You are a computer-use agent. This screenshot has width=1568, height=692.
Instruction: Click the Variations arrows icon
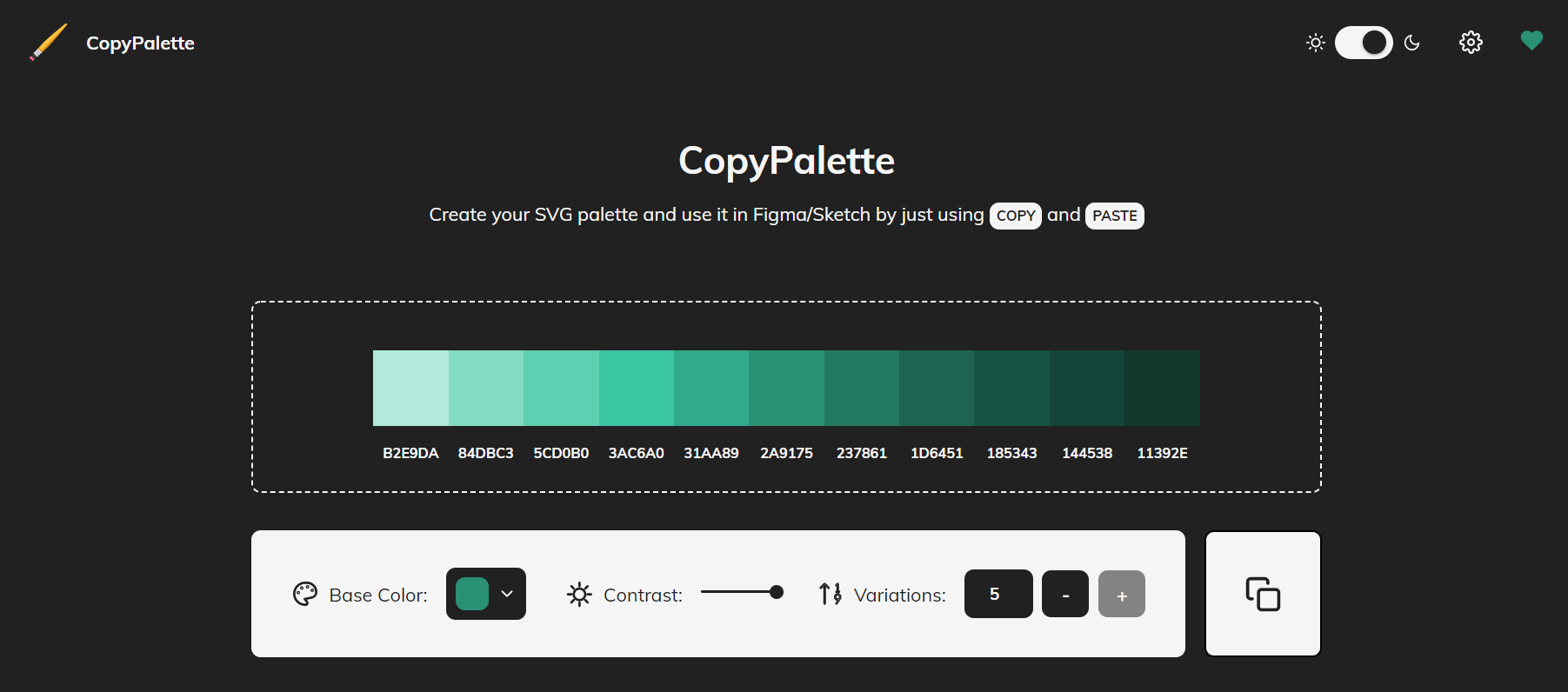[831, 594]
